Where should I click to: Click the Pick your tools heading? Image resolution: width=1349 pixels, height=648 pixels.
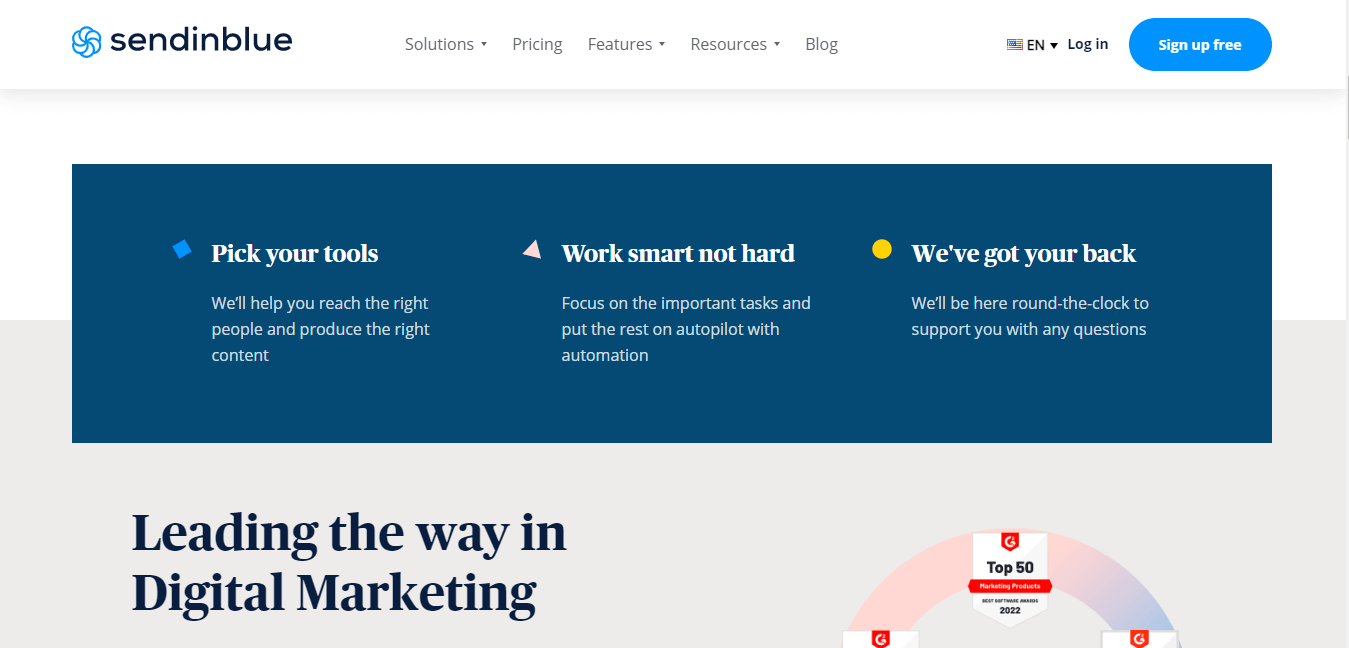(x=294, y=254)
